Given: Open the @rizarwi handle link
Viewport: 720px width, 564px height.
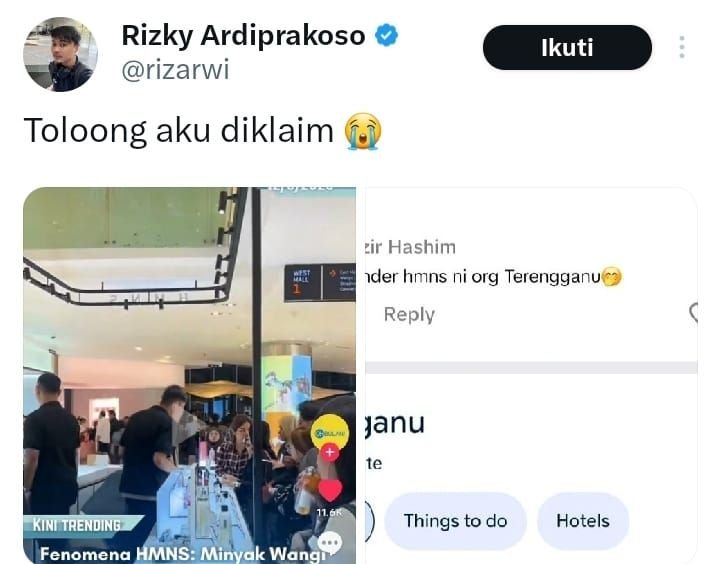Looking at the screenshot, I should pyautogui.click(x=175, y=70).
